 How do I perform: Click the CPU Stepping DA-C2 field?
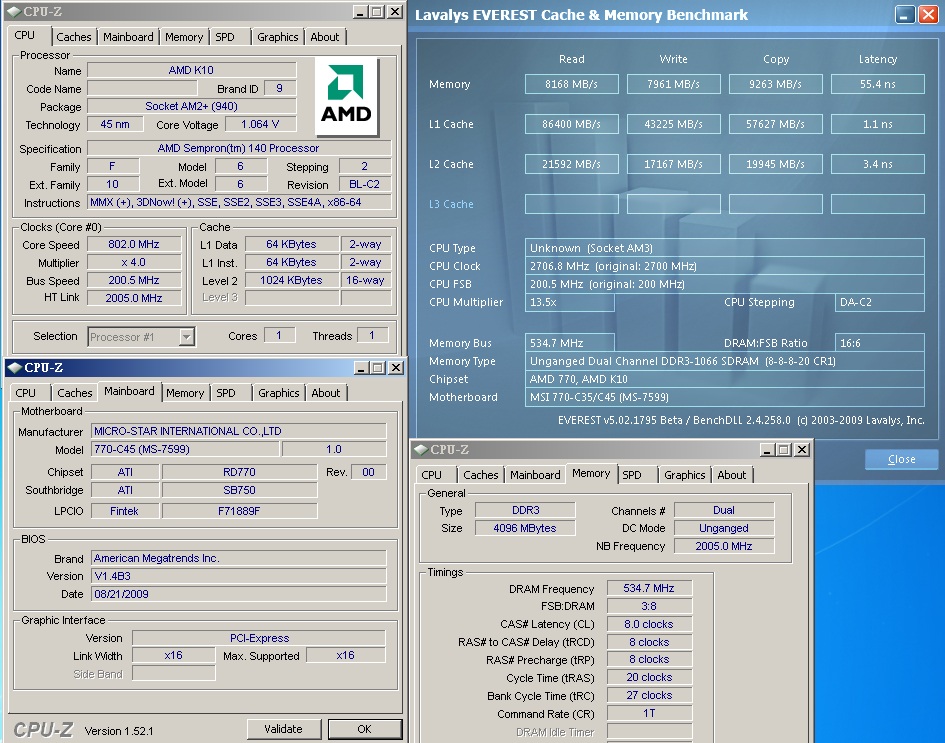(x=879, y=303)
